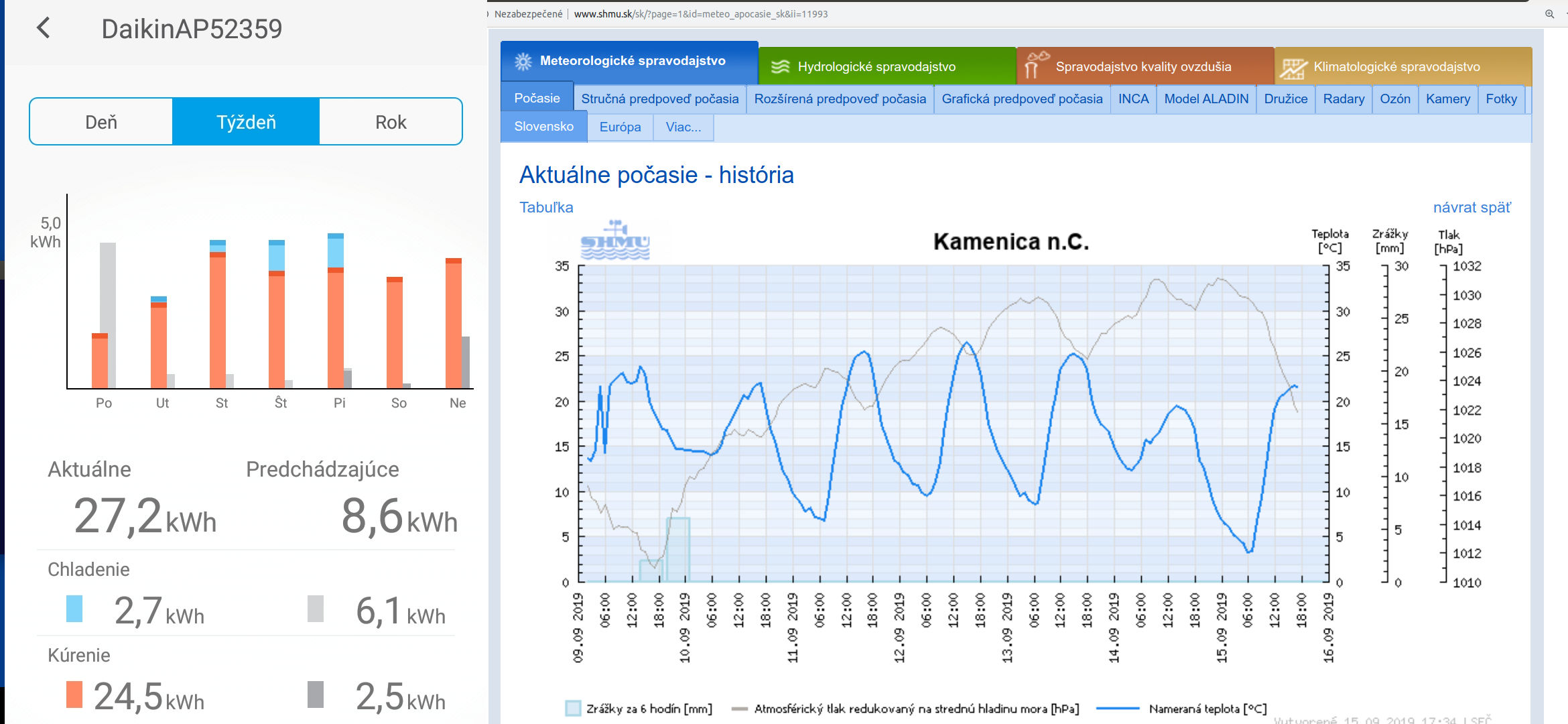Click the browser zoom magnifier icon

click(x=1549, y=13)
